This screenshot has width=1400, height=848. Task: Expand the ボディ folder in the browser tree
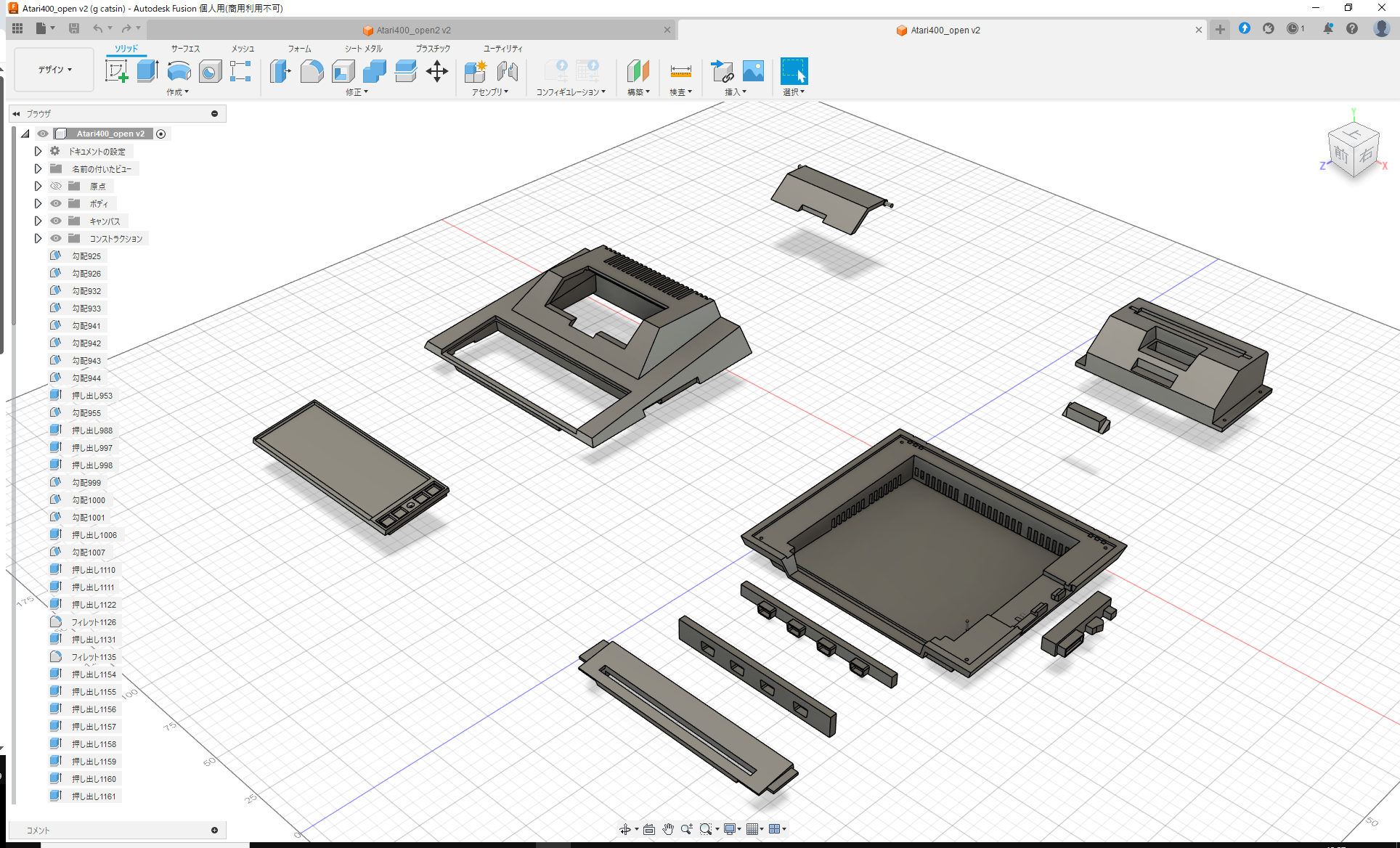click(38, 203)
